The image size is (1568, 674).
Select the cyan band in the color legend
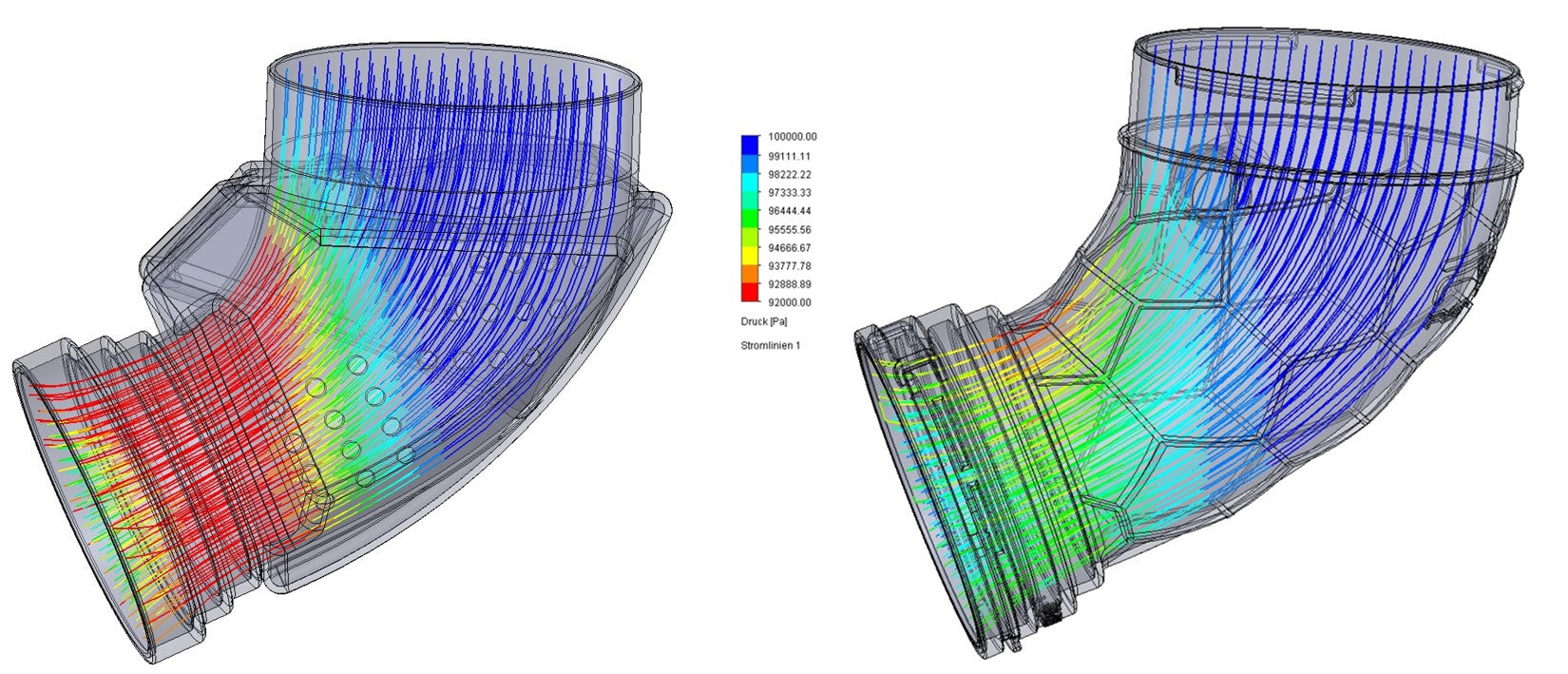[750, 183]
